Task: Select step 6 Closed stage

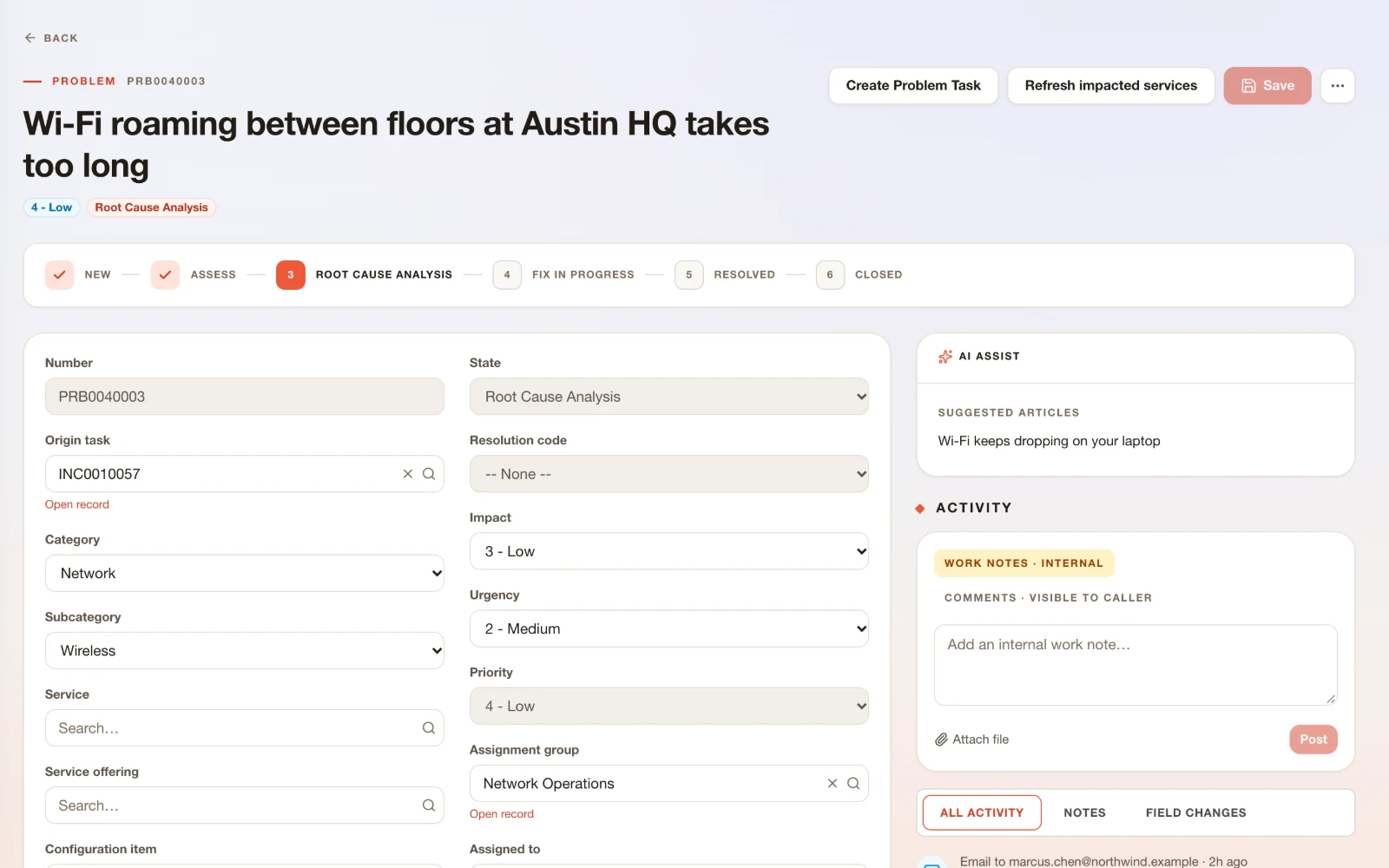Action: click(x=830, y=274)
